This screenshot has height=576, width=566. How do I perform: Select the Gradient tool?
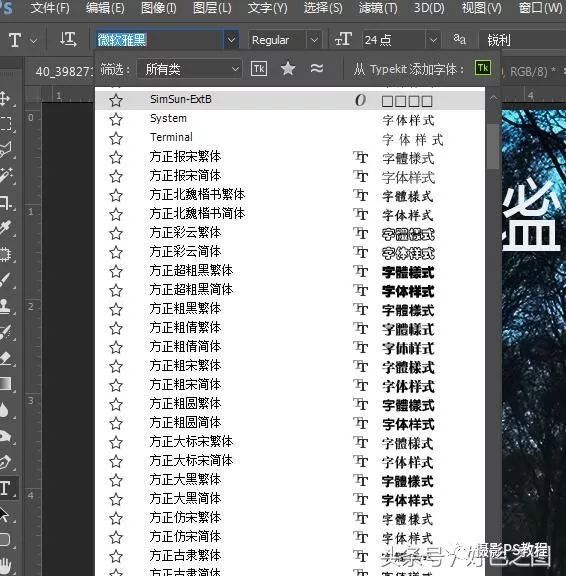6,384
